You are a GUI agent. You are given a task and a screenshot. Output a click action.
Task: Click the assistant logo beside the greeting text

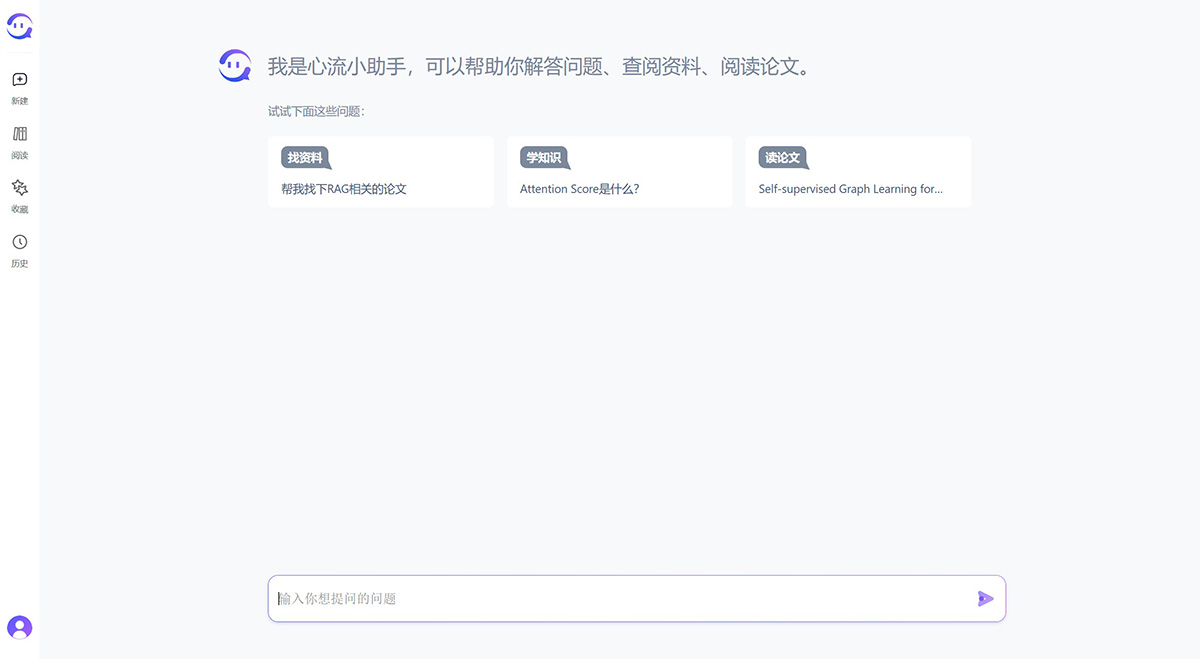pyautogui.click(x=234, y=64)
